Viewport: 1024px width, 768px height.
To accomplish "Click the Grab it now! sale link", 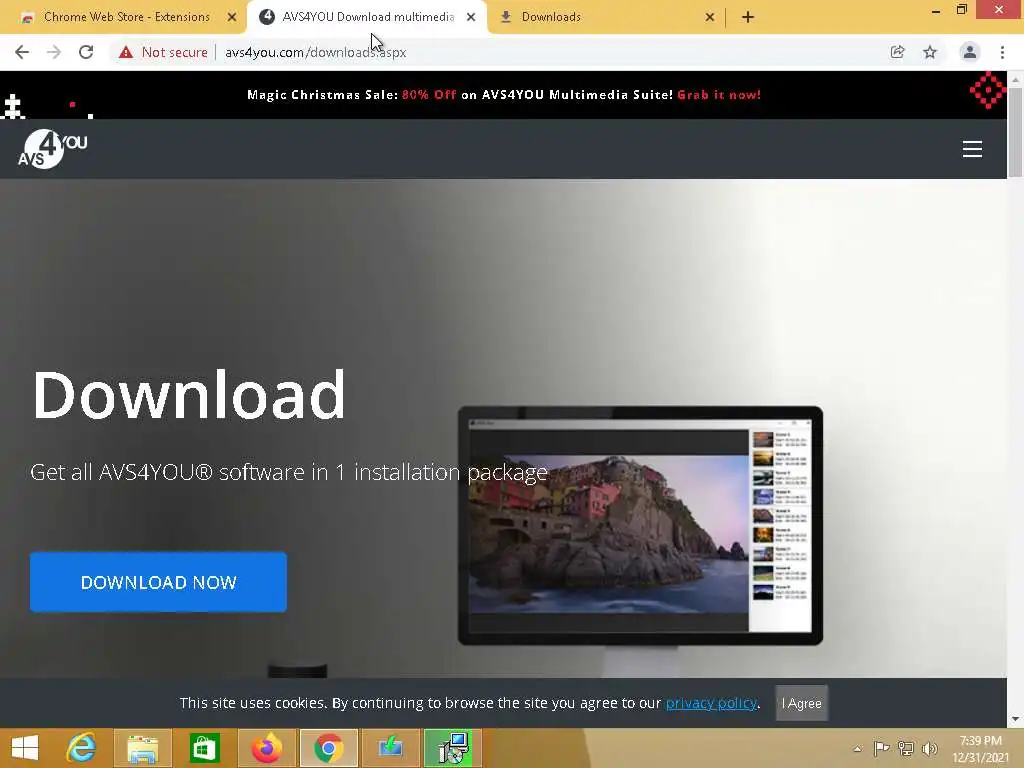I will pyautogui.click(x=719, y=95).
